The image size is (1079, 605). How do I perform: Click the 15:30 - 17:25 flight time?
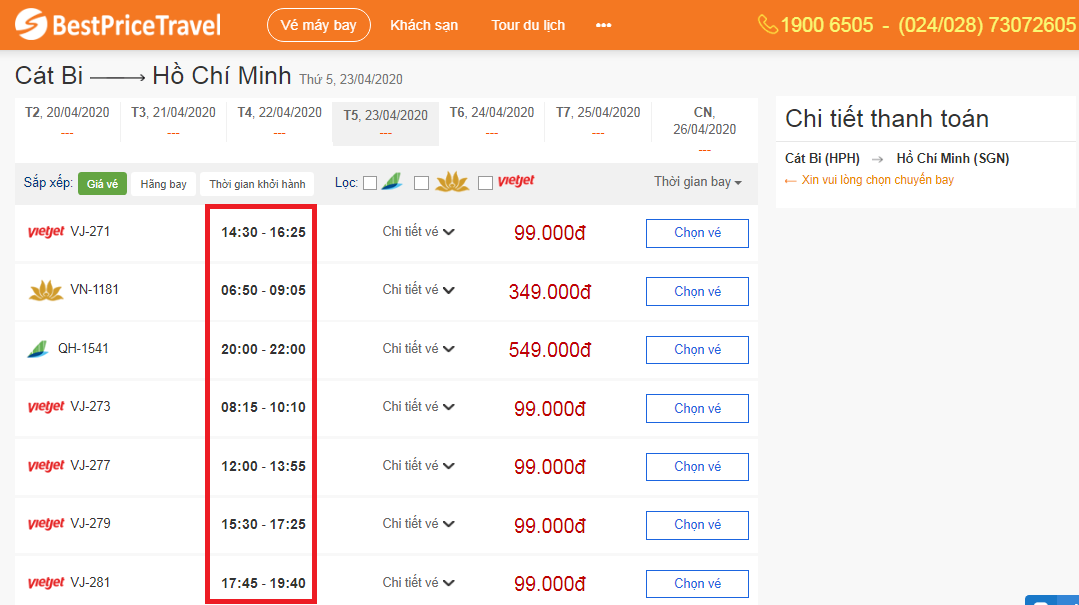[x=263, y=524]
